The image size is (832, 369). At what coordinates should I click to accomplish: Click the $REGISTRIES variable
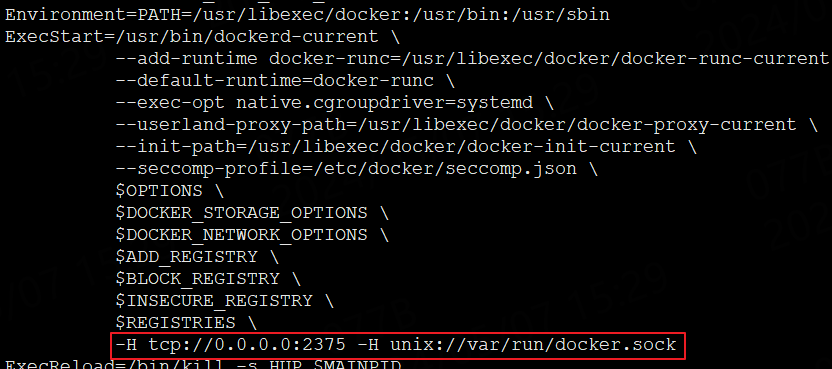(176, 323)
